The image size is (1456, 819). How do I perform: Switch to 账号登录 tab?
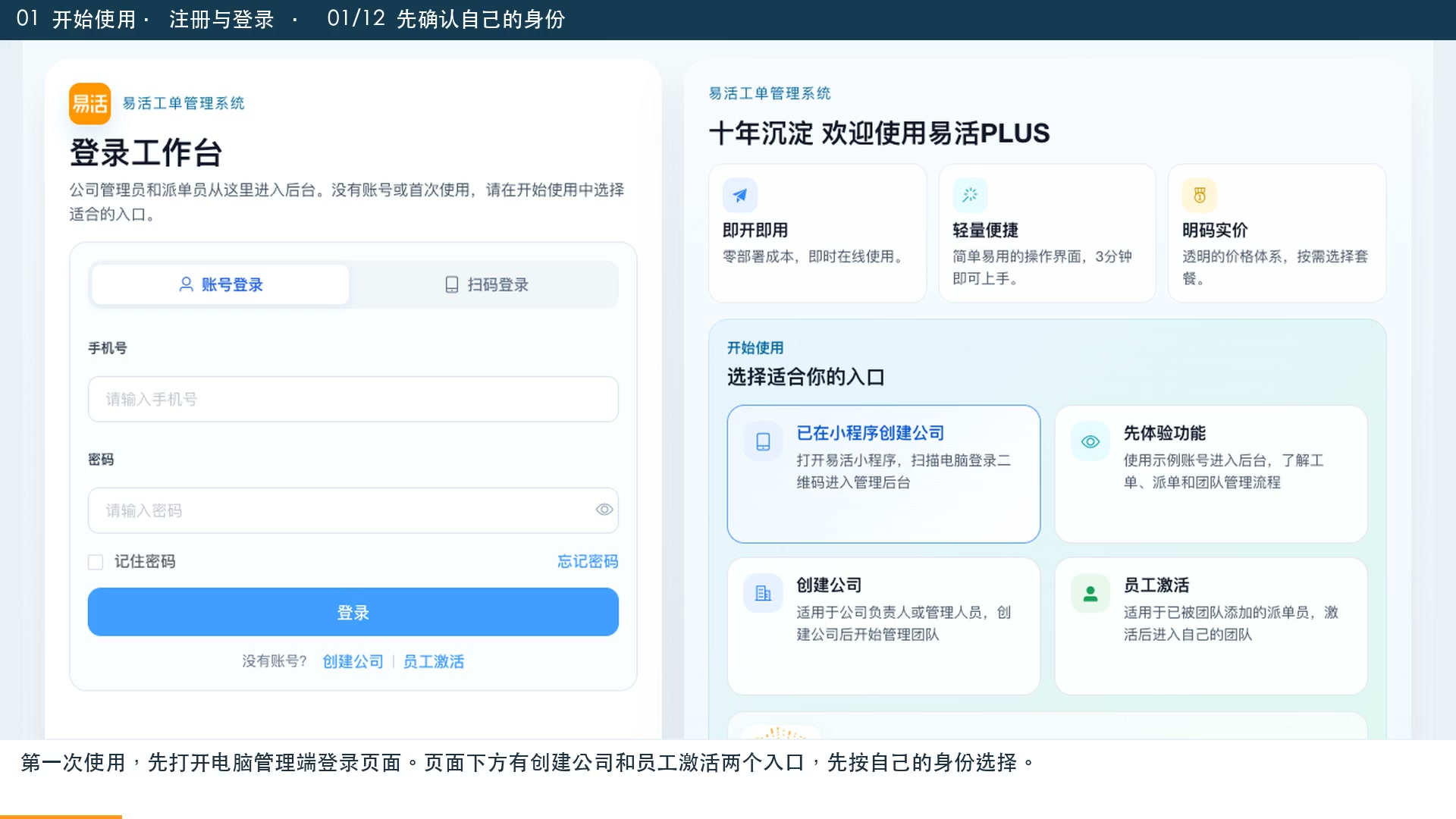coord(221,284)
